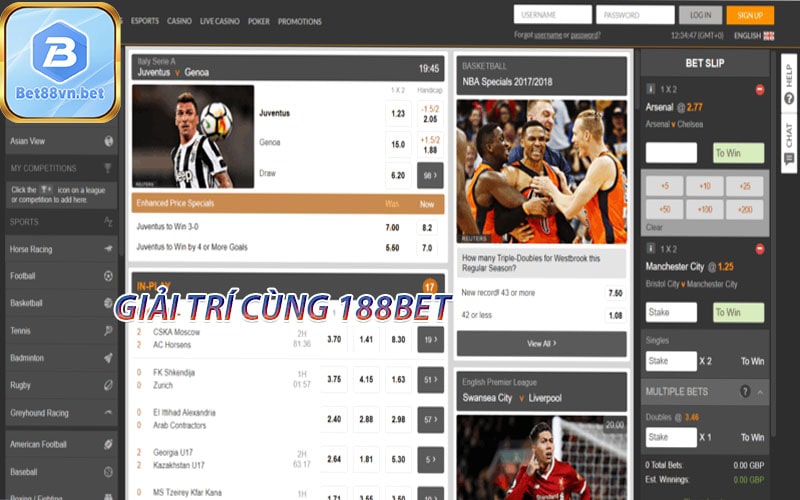The width and height of the screenshot is (800, 500).
Task: Click the globe icon beside Asian View
Action: pyautogui.click(x=108, y=141)
